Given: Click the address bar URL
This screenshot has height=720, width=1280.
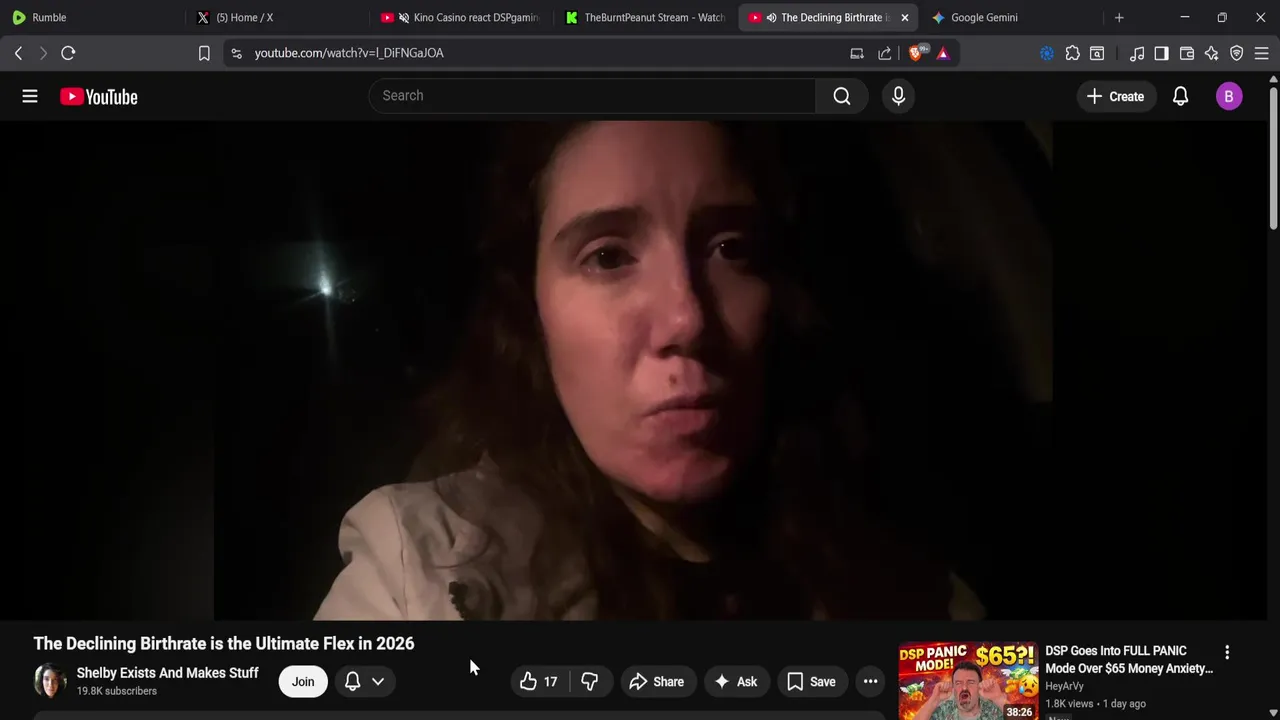Looking at the screenshot, I should (x=349, y=53).
